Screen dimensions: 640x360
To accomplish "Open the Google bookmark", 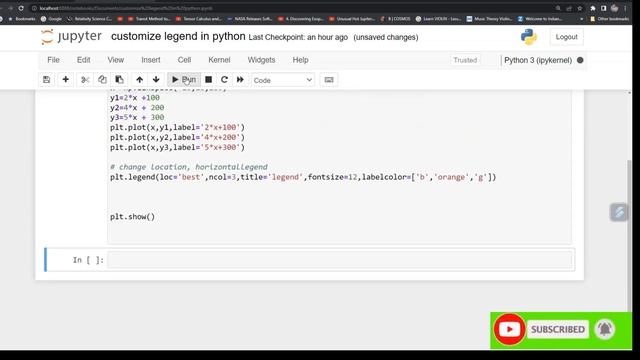I will (x=51, y=19).
